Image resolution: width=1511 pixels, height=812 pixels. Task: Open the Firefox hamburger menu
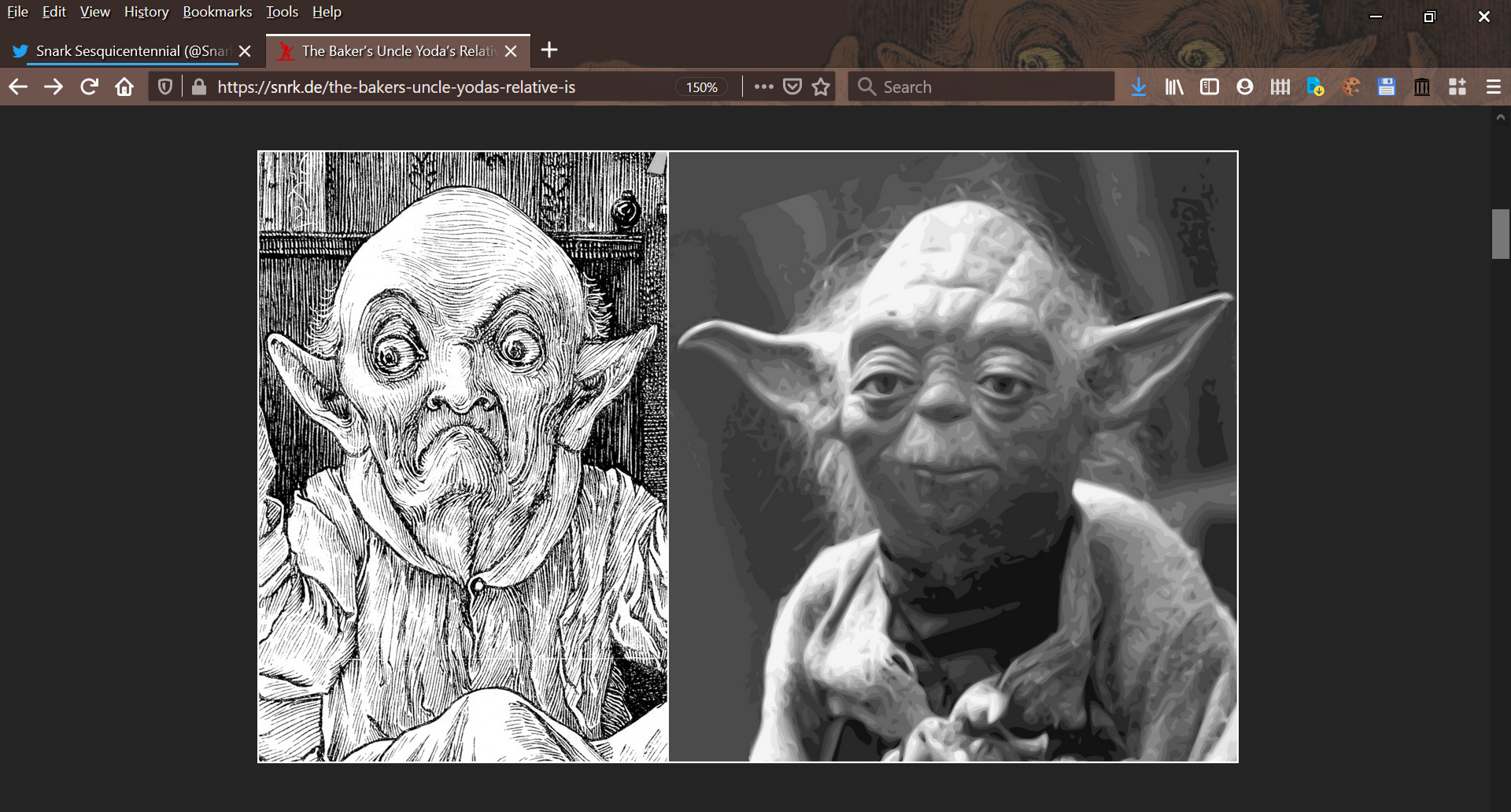[1494, 87]
